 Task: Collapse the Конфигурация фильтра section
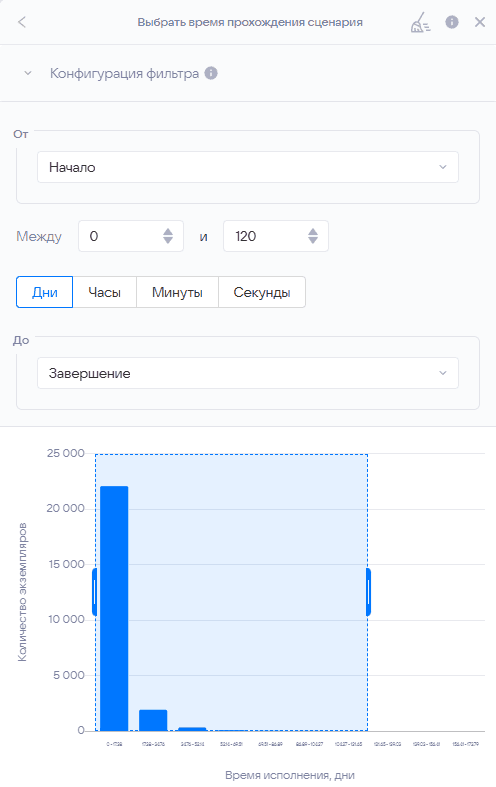click(28, 73)
